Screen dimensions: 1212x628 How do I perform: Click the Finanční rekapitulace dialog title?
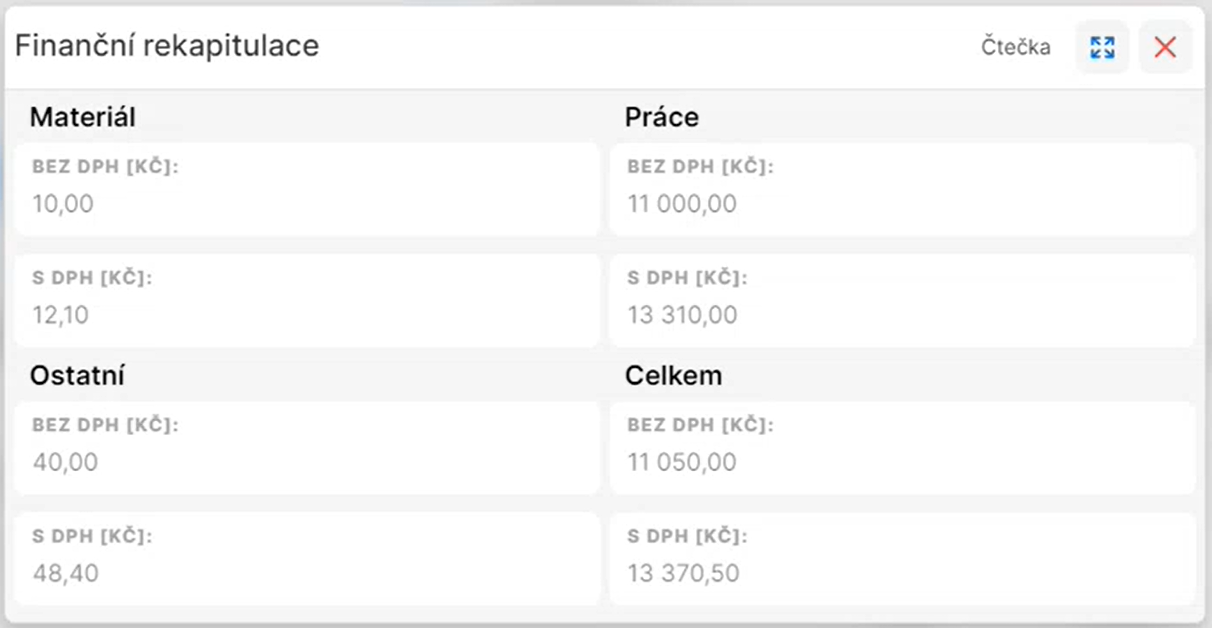[x=167, y=46]
